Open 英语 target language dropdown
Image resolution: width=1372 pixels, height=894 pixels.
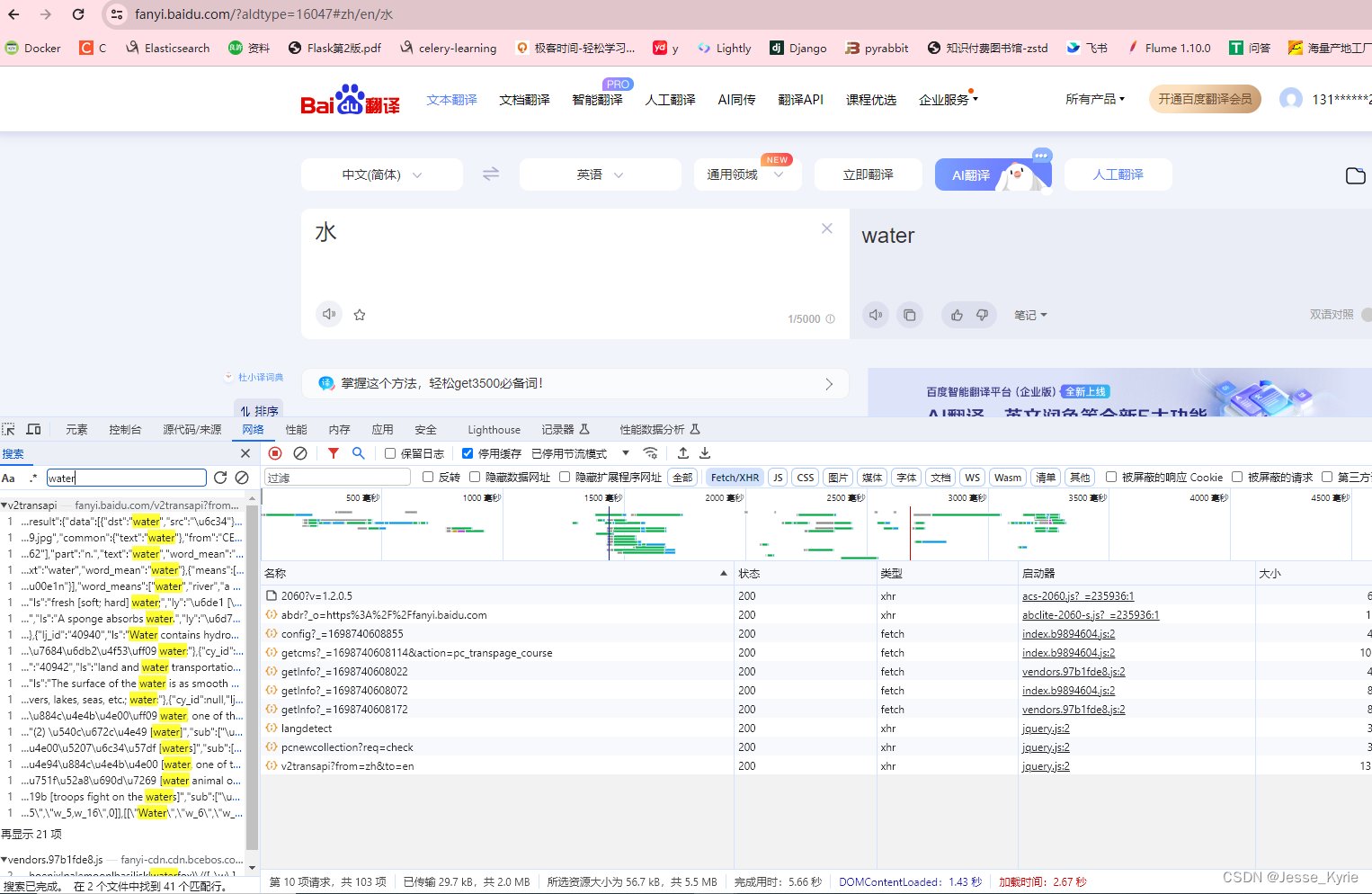(x=601, y=174)
